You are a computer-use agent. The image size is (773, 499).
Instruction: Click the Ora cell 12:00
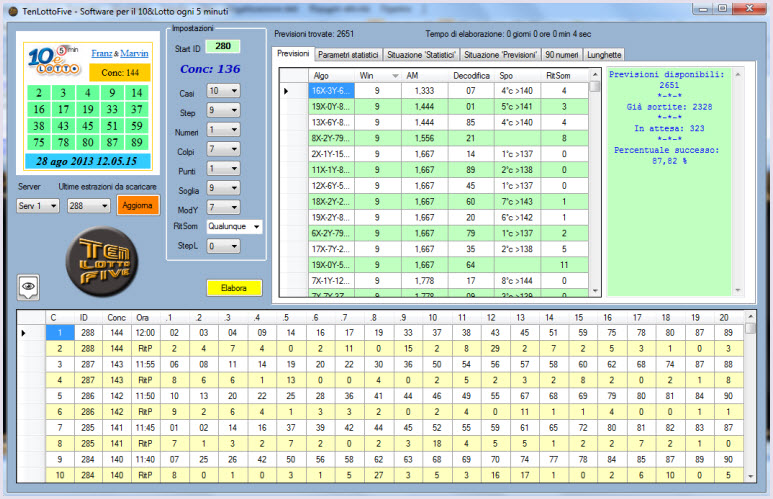coord(145,333)
